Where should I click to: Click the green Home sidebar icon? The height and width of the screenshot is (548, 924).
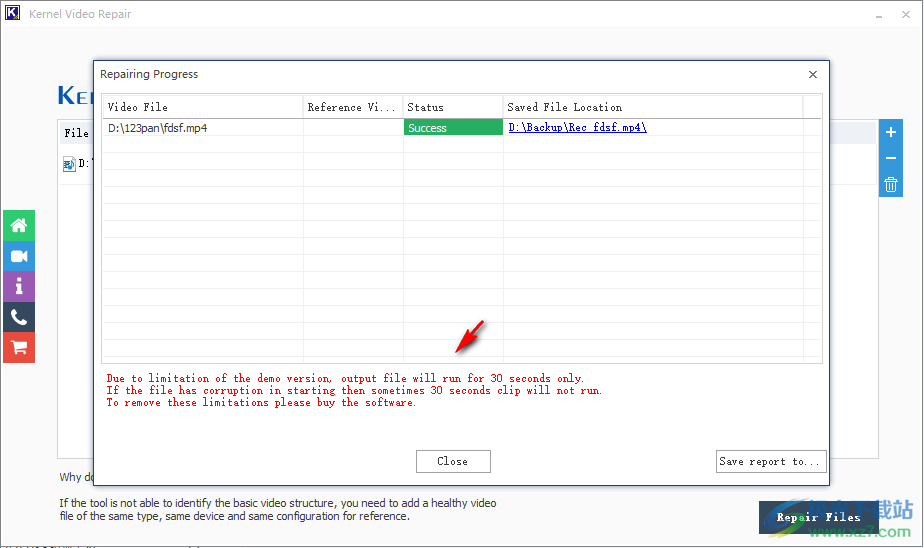tap(18, 226)
